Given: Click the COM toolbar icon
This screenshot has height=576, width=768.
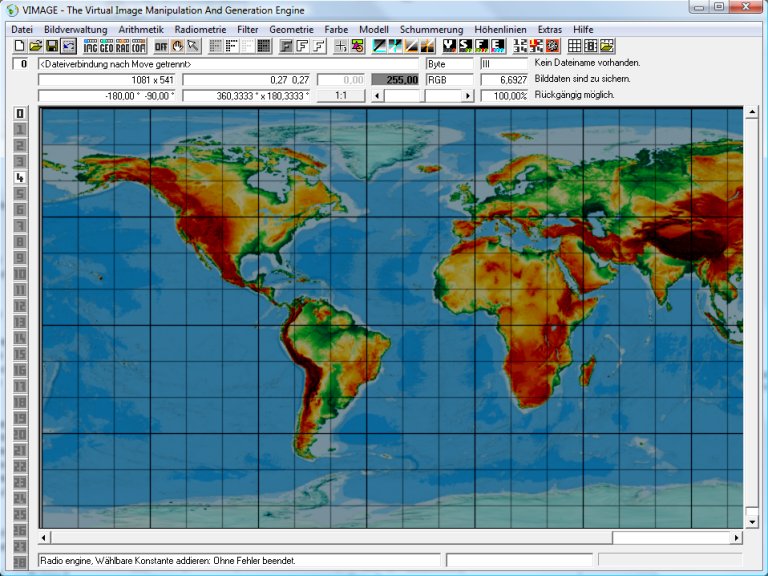Looking at the screenshot, I should [138, 46].
